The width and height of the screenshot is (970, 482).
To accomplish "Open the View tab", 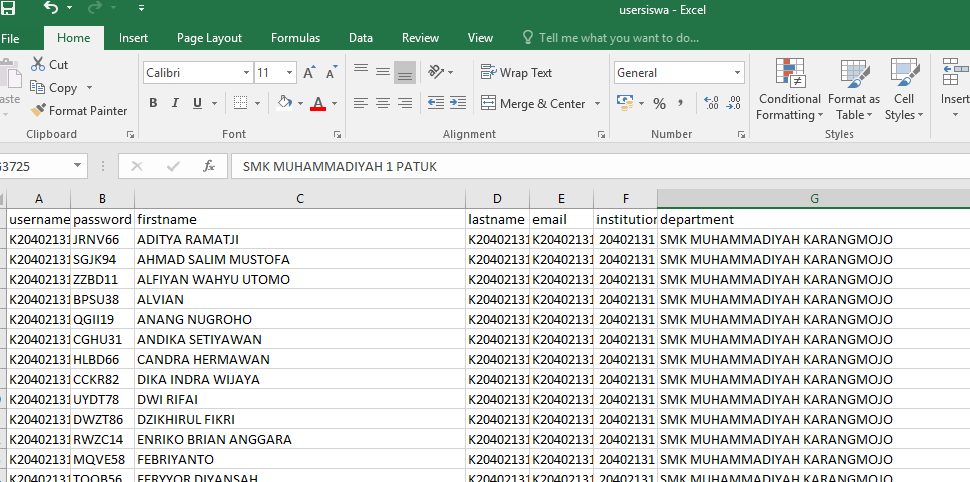I will 480,38.
